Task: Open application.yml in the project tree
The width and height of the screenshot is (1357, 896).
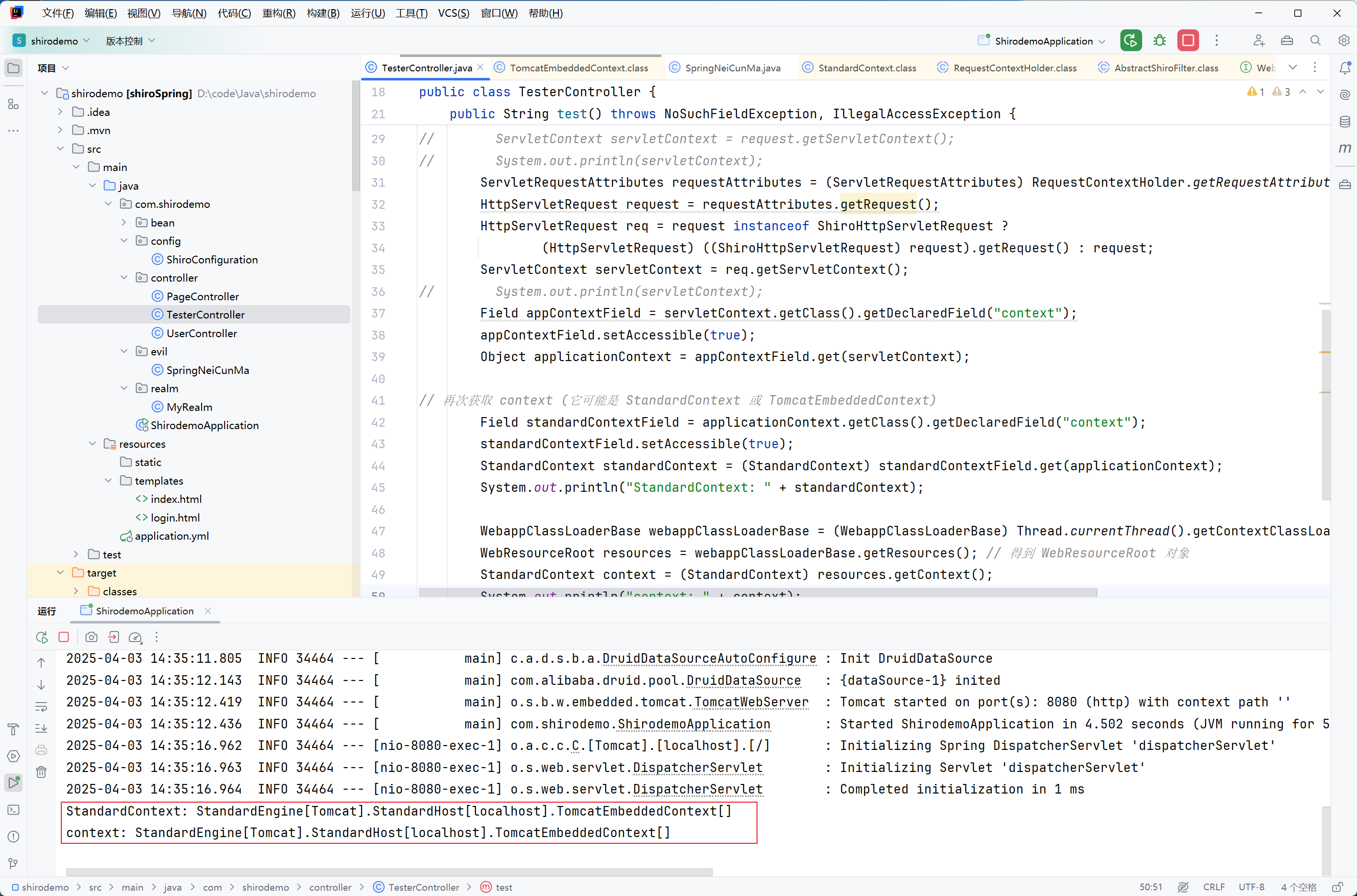Action: coord(171,536)
